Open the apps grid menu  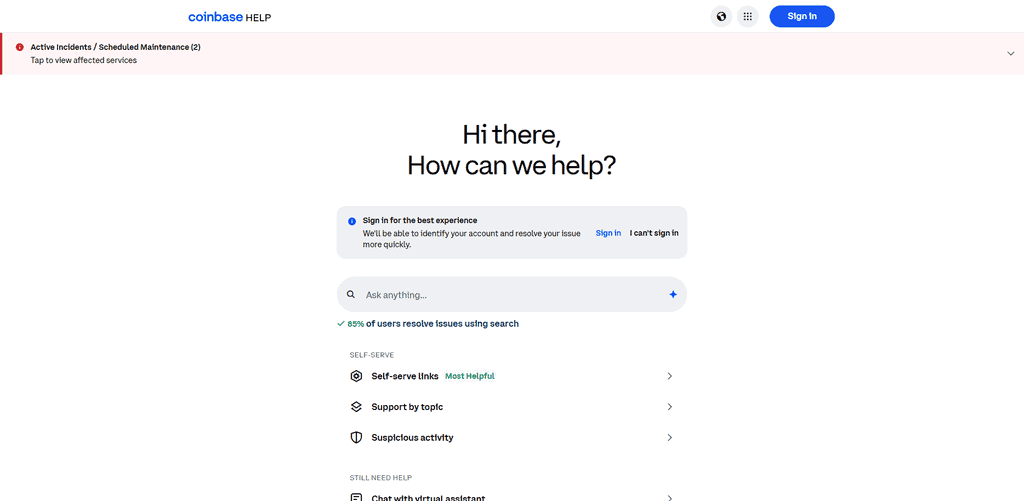(x=747, y=16)
